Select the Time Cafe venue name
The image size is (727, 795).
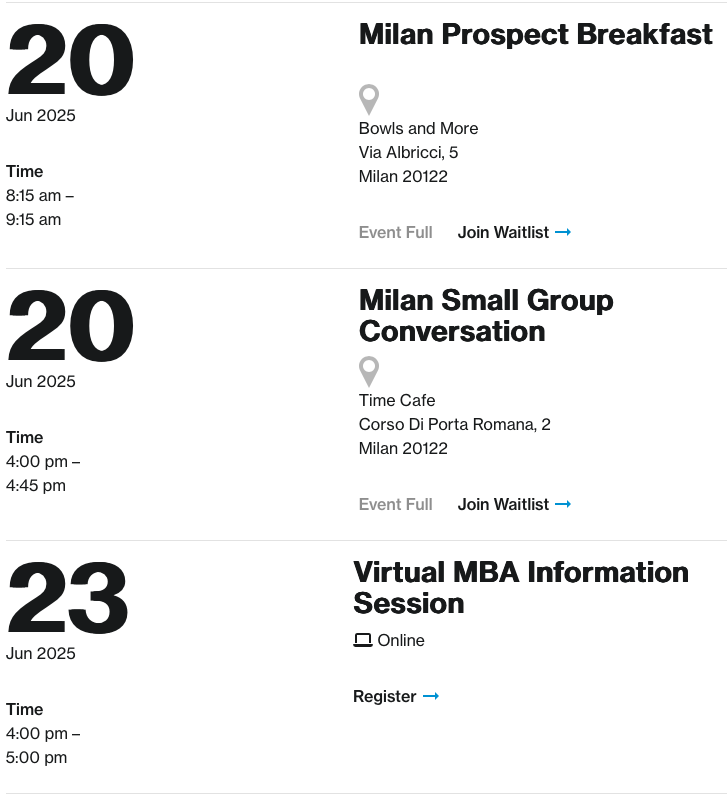(x=396, y=400)
